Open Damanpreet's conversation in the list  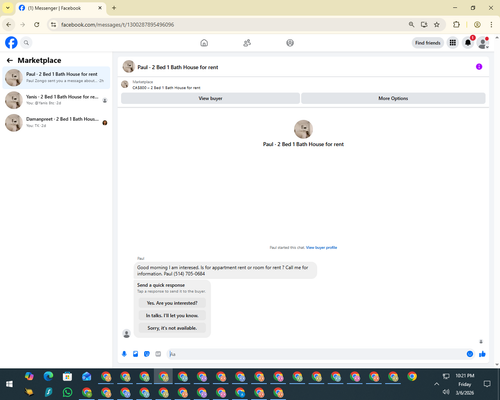56,123
